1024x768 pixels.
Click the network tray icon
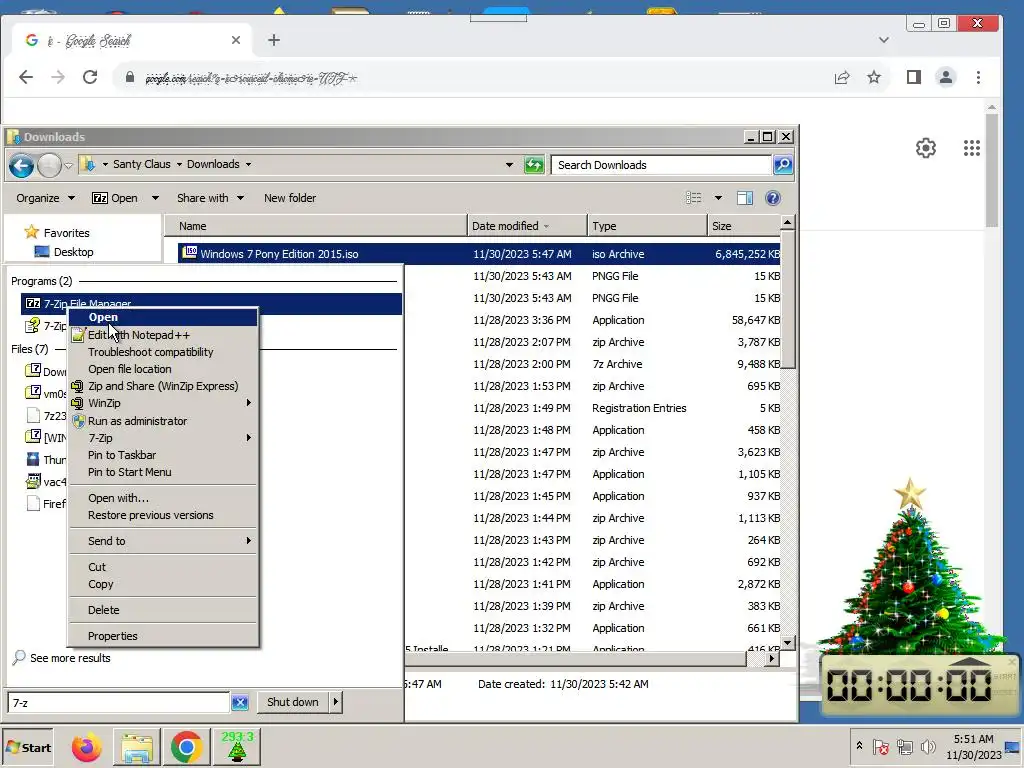coord(904,746)
